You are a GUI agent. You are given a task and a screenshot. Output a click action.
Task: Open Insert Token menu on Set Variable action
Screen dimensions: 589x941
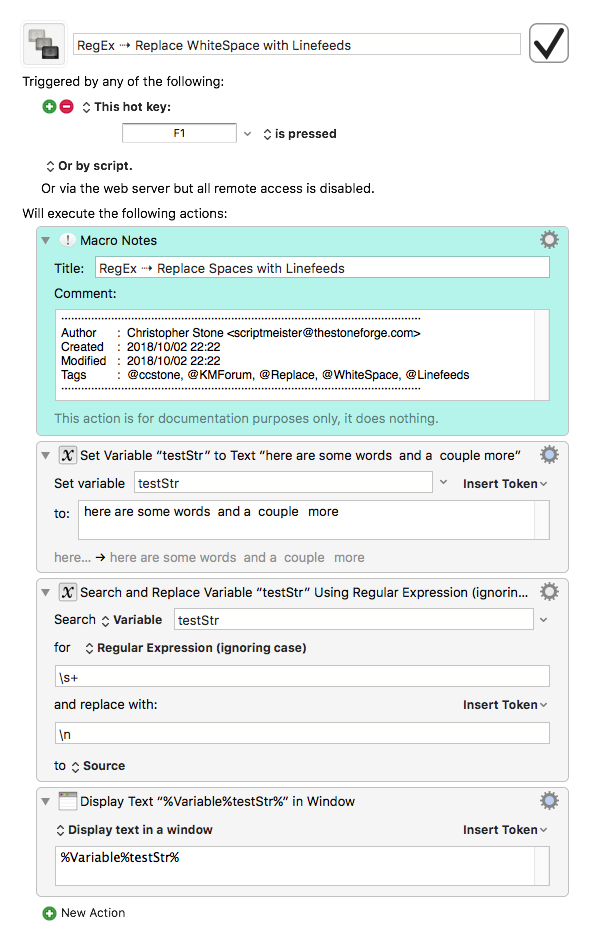point(503,483)
